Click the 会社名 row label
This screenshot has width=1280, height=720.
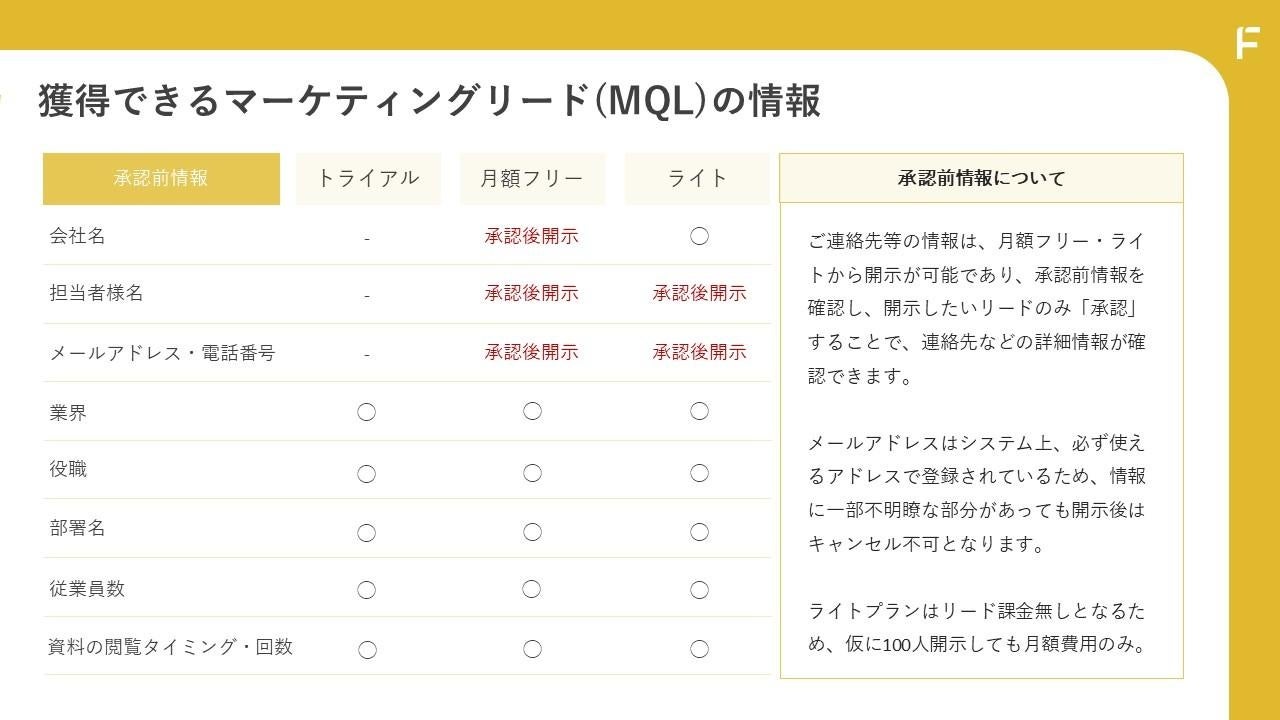pyautogui.click(x=77, y=237)
